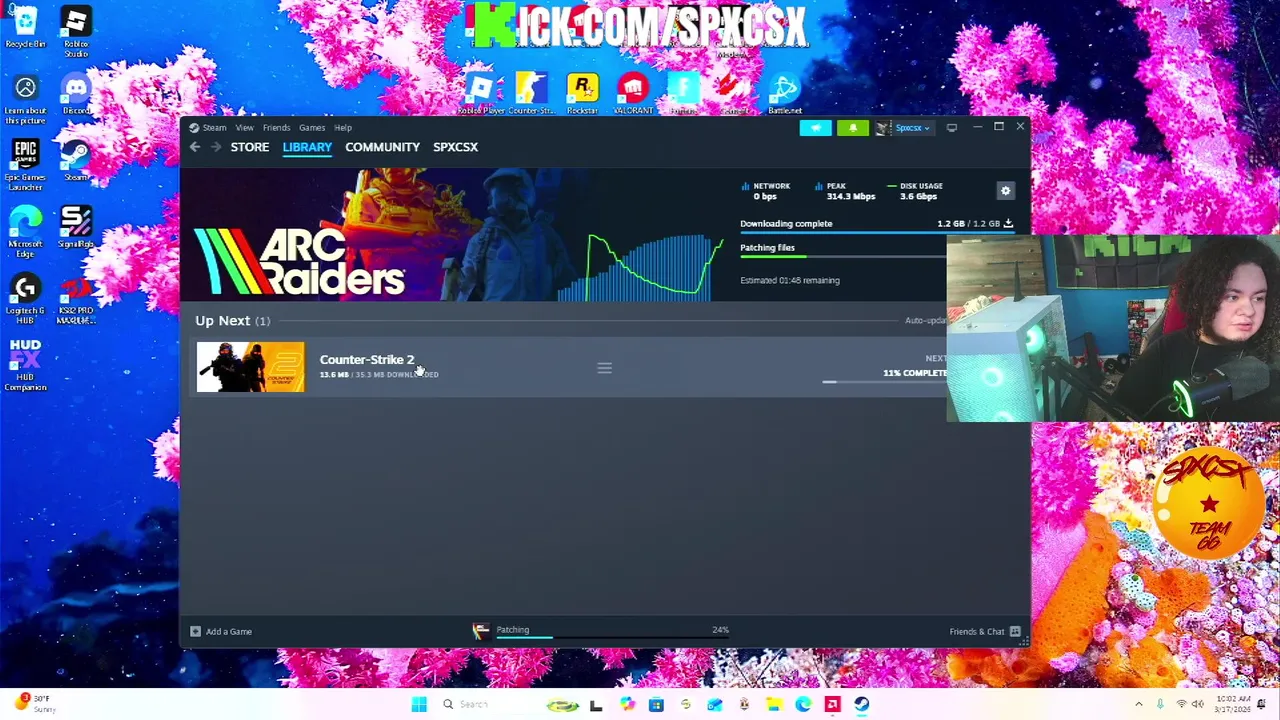
Task: Click the Patching files progress bar
Action: (x=843, y=257)
